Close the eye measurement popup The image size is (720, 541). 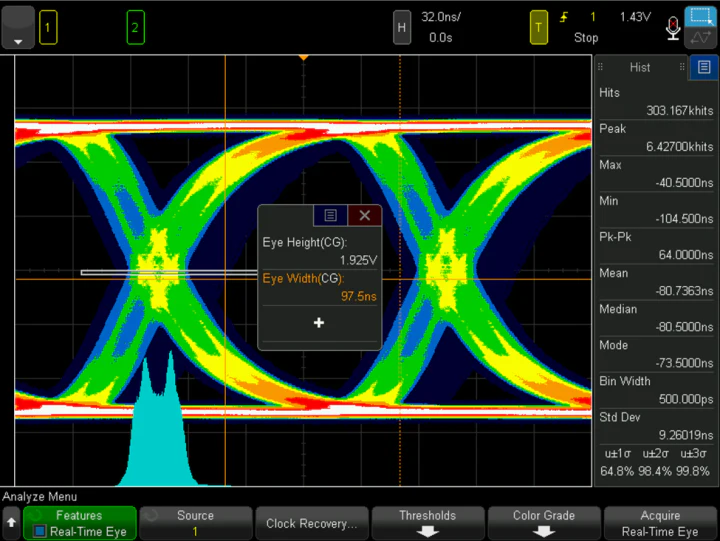(x=365, y=215)
